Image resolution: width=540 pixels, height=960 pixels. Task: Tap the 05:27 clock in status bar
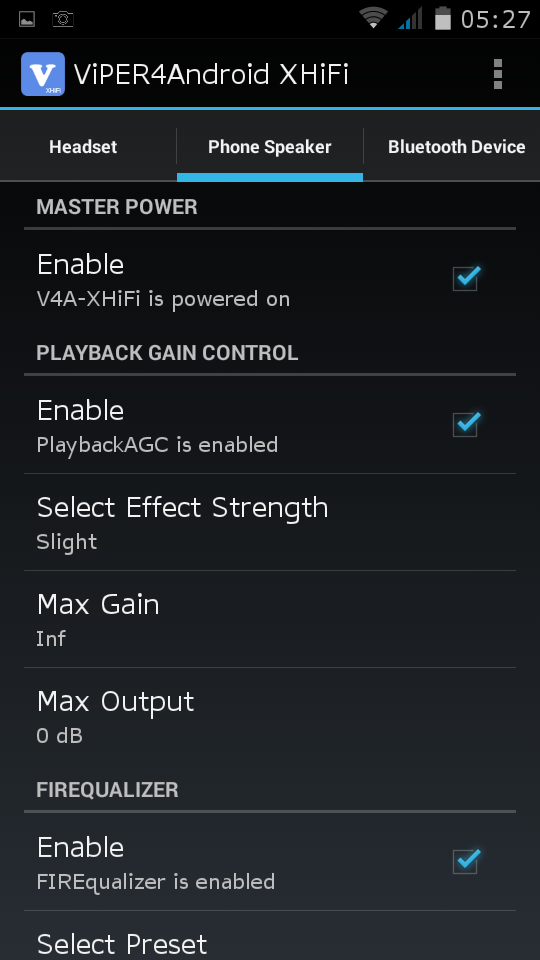click(x=495, y=20)
